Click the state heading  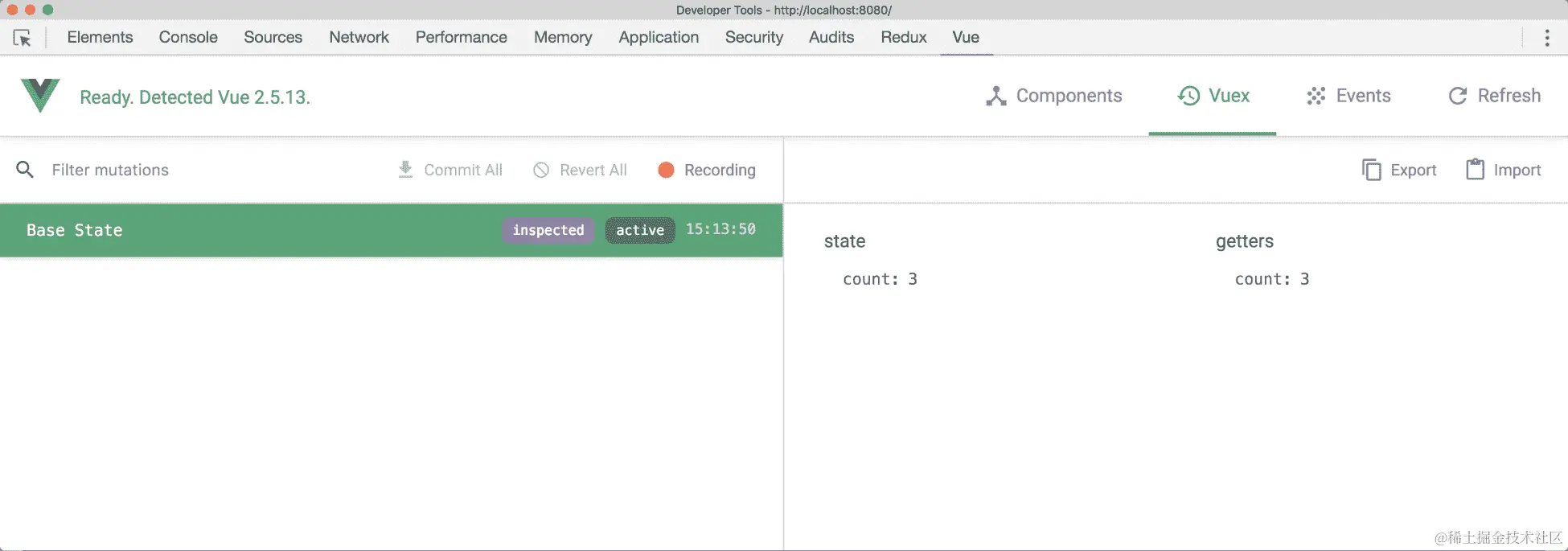[x=844, y=241]
